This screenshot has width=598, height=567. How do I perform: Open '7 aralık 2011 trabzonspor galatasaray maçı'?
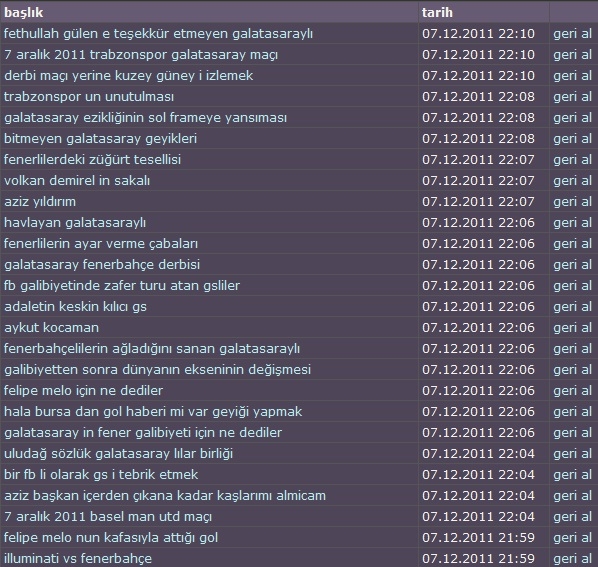coord(141,55)
